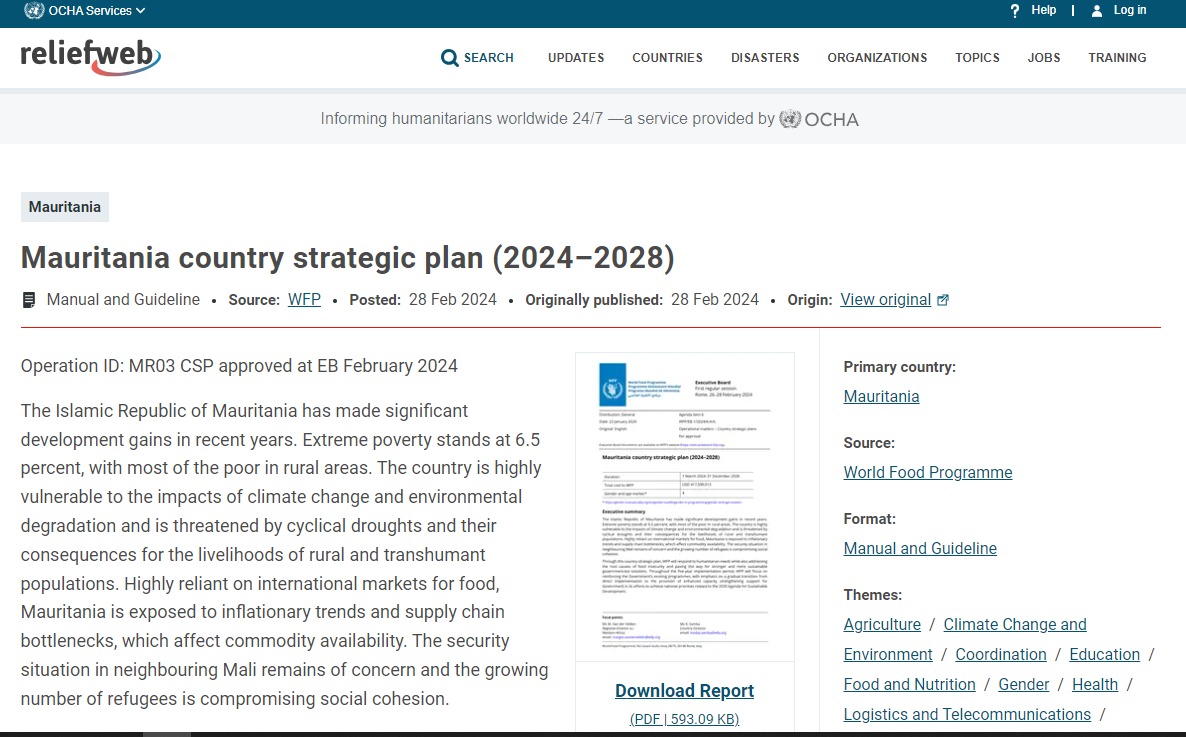Click the Primary country: label
Image resolution: width=1186 pixels, height=737 pixels.
[x=899, y=367]
